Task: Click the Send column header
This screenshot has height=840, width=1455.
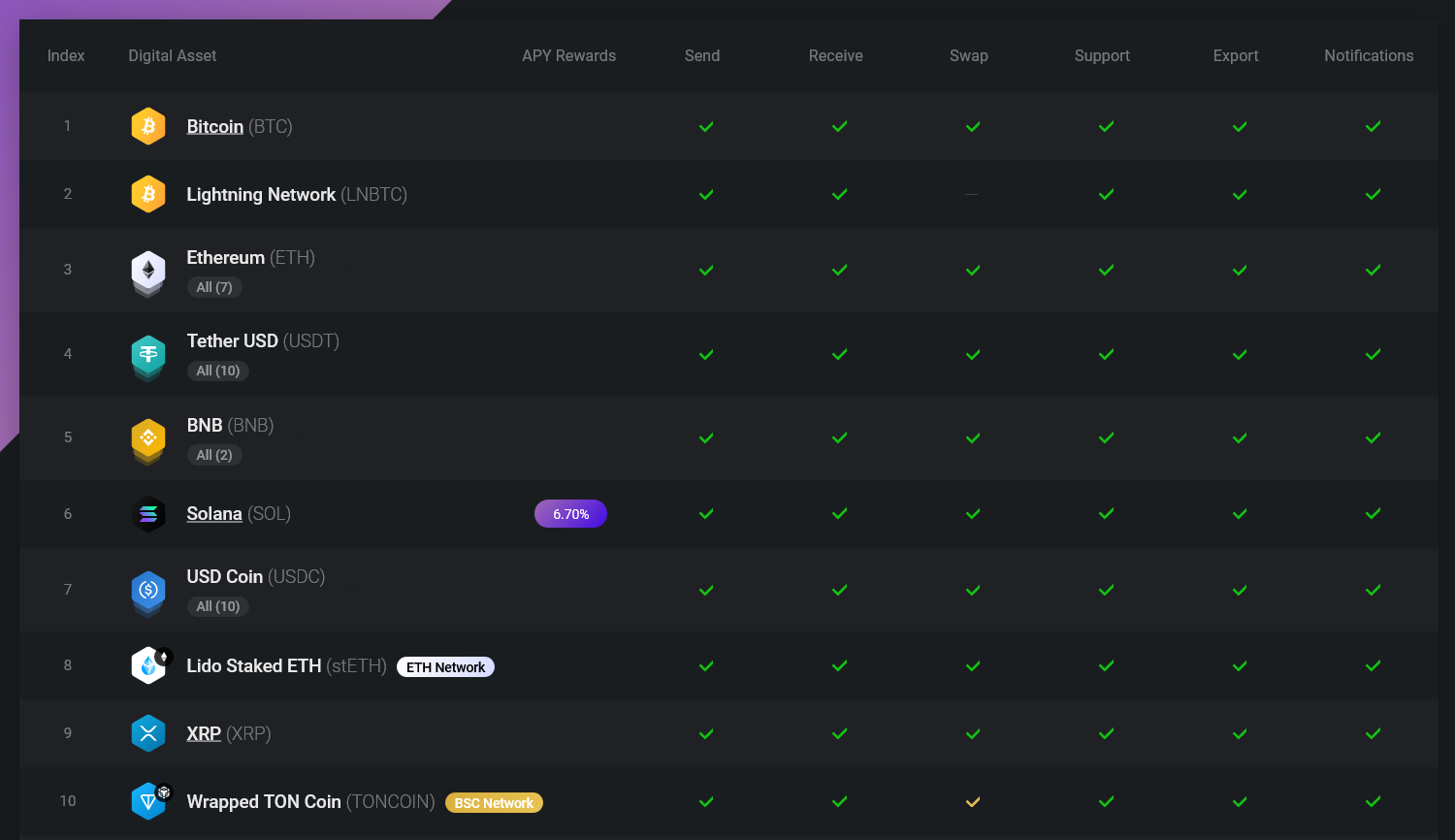Action: click(x=702, y=56)
